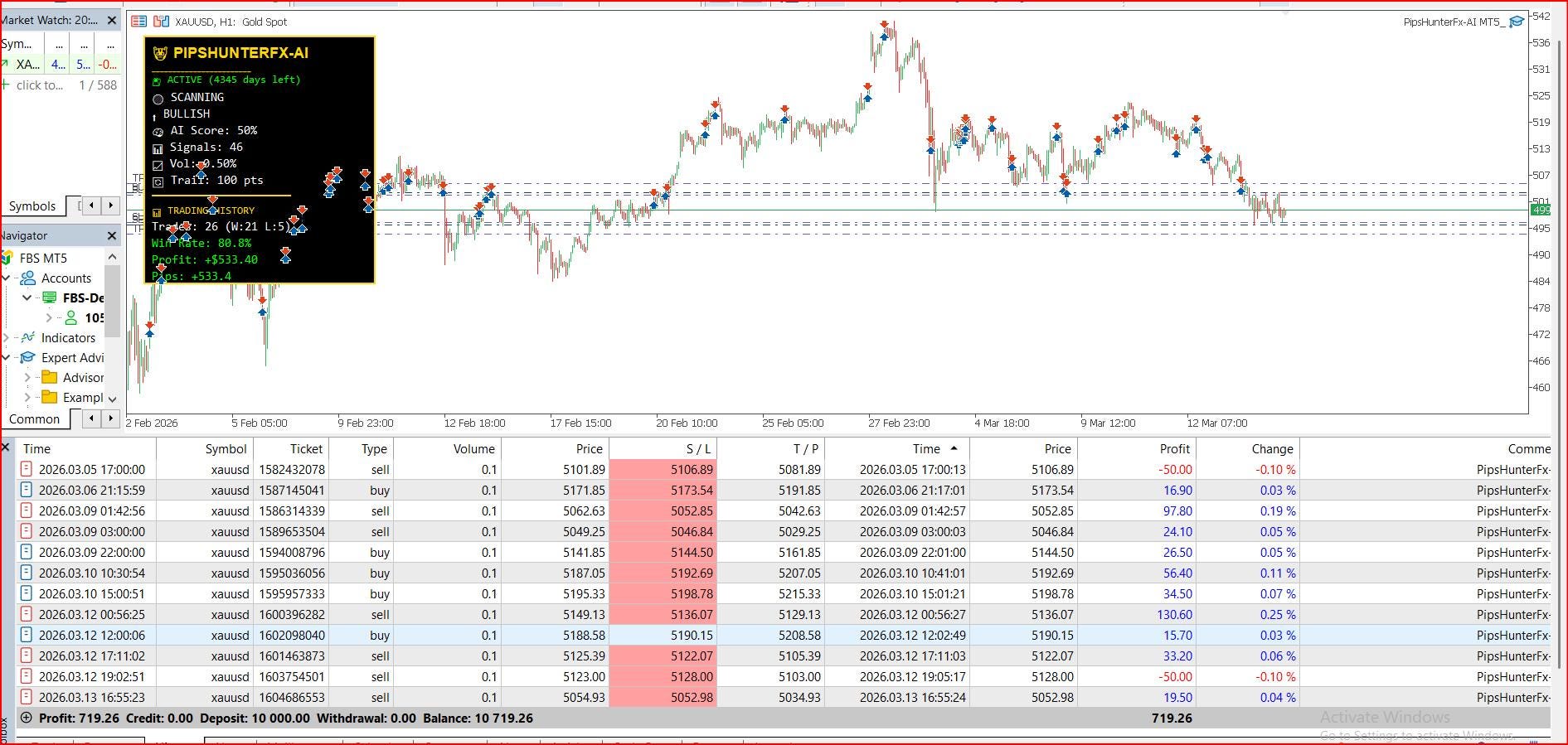Click the green user icon for account 105
This screenshot has width=1568, height=745.
pyautogui.click(x=71, y=317)
